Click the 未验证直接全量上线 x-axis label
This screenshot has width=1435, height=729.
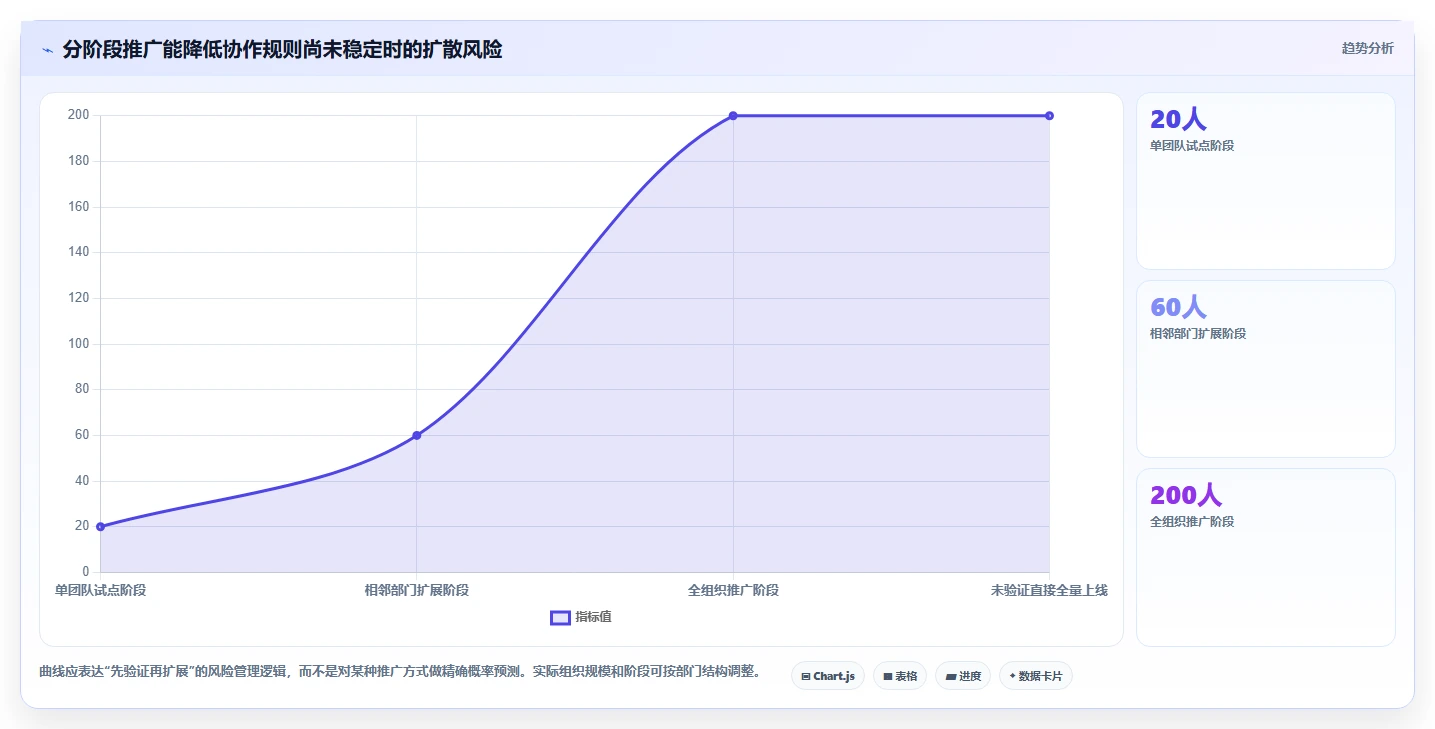[x=1049, y=590]
